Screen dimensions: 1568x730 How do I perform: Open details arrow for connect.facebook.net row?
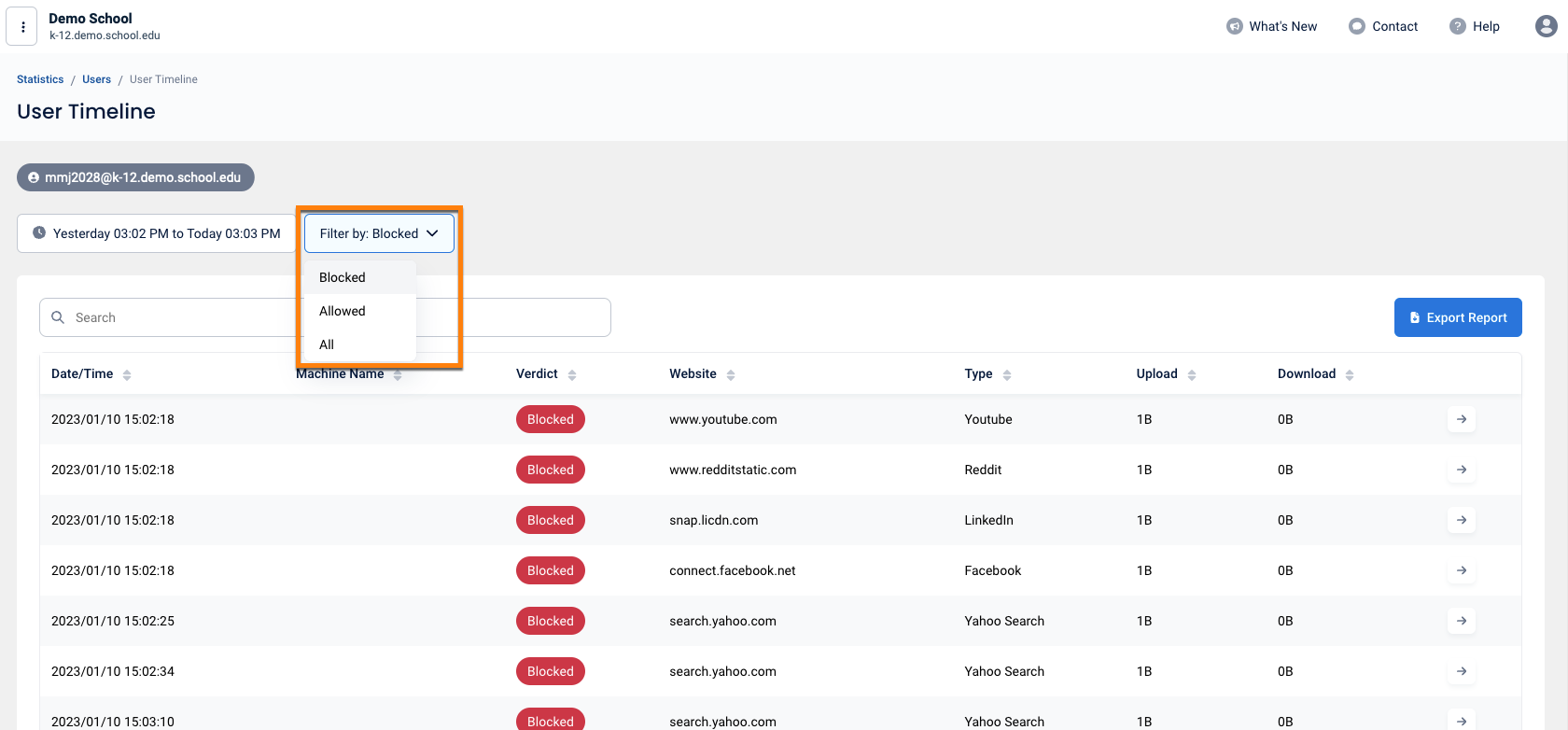[1462, 570]
